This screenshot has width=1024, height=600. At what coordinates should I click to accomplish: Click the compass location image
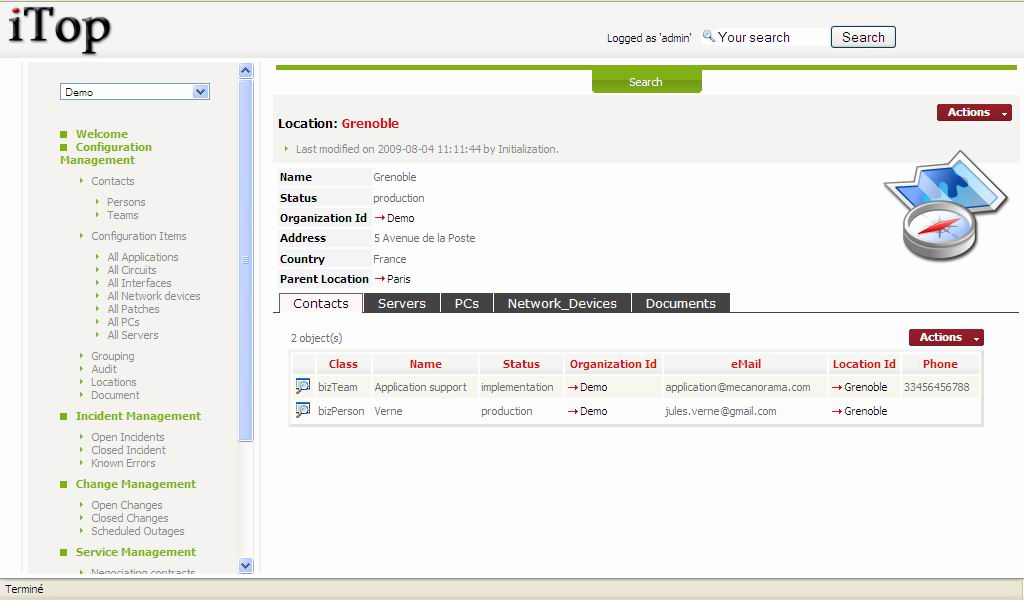pyautogui.click(x=945, y=206)
